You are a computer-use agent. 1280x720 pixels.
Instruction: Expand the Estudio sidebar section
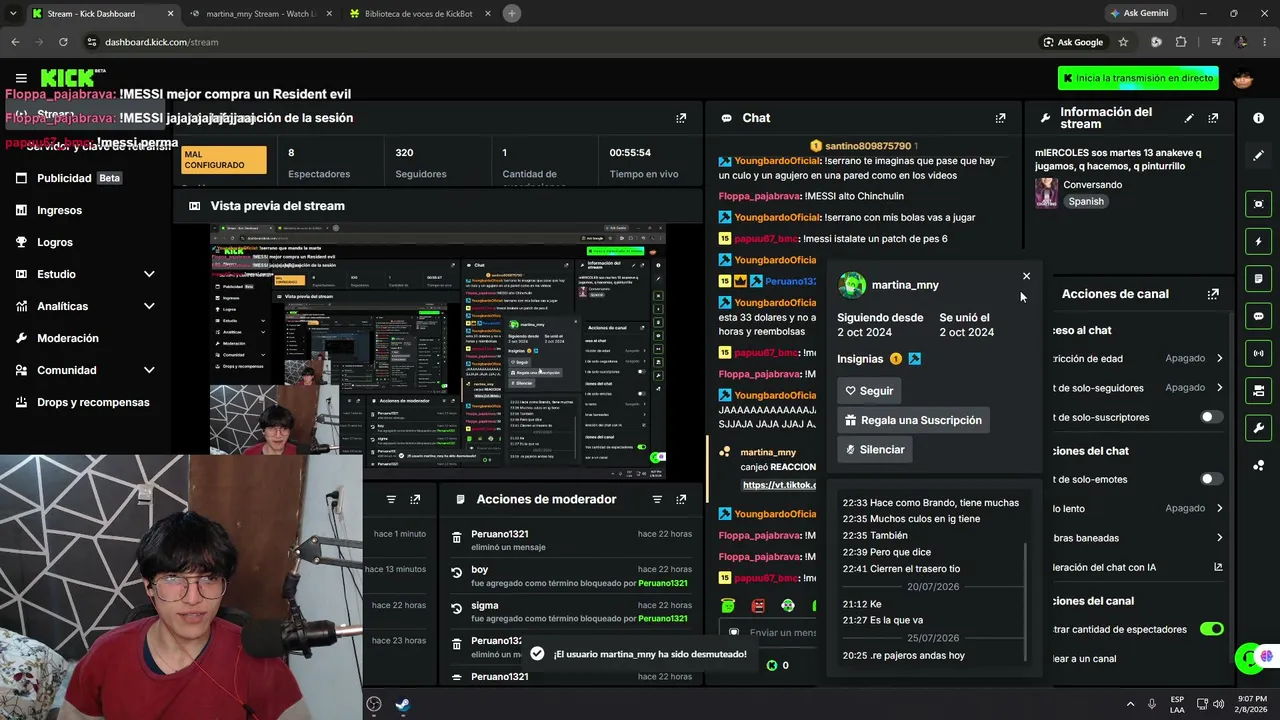(x=149, y=274)
